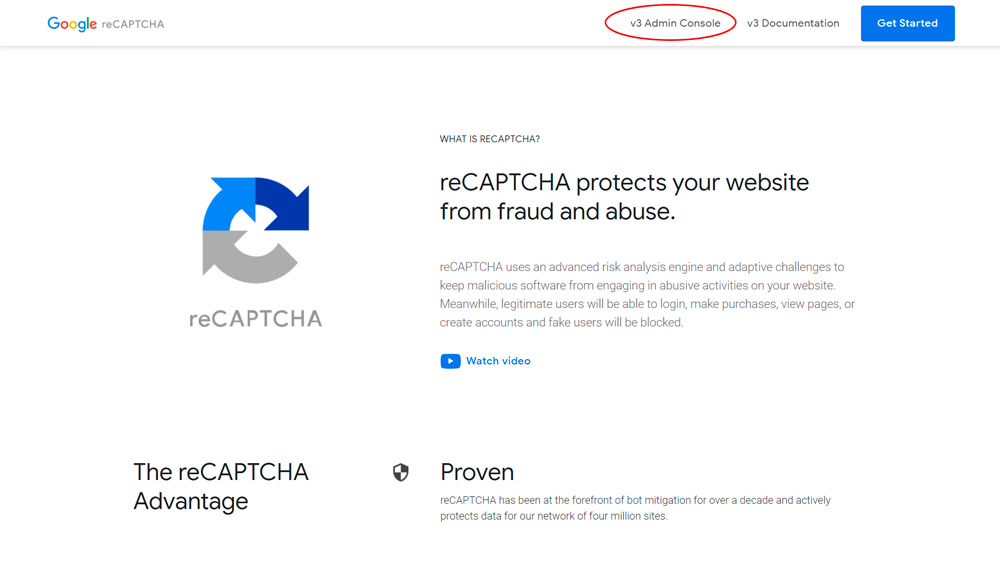Click the gray reCAPTCHA wordmark under logo
Screen dimensions: 1000x570
pos(256,319)
